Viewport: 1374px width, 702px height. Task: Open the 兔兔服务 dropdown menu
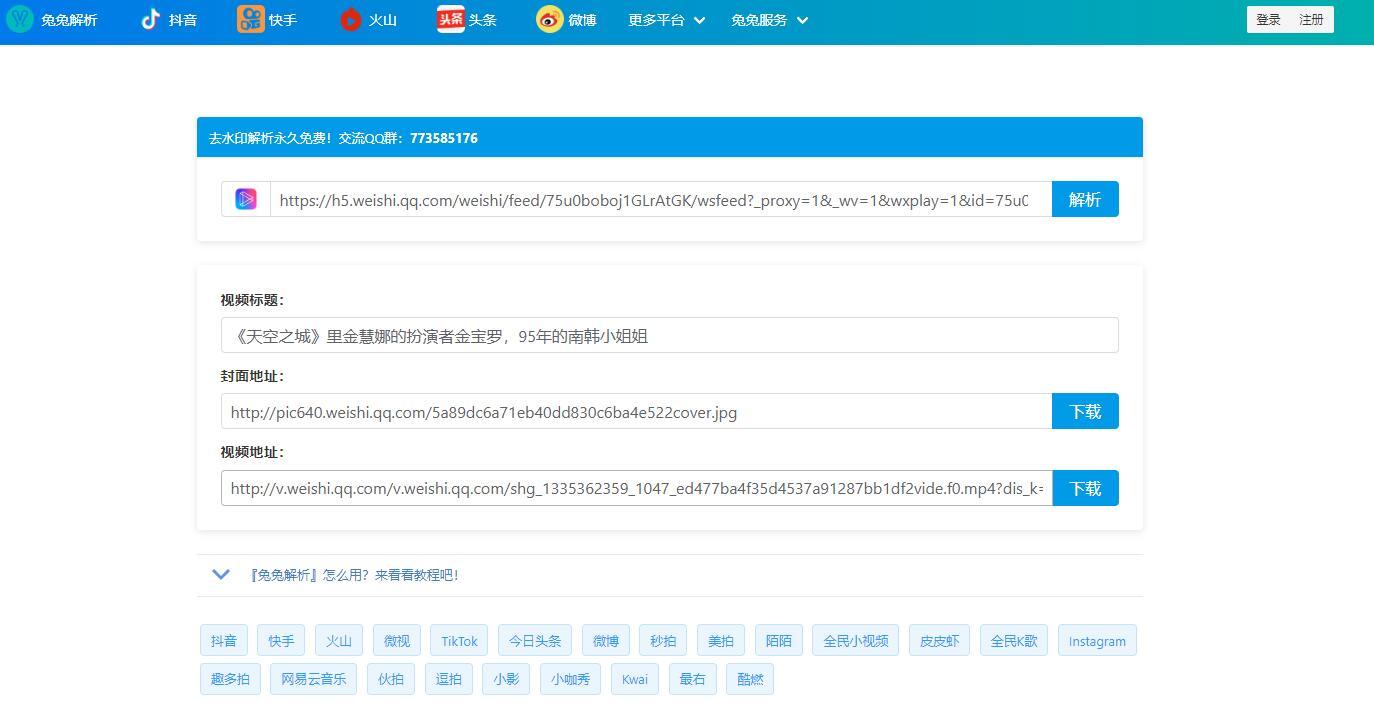(769, 20)
